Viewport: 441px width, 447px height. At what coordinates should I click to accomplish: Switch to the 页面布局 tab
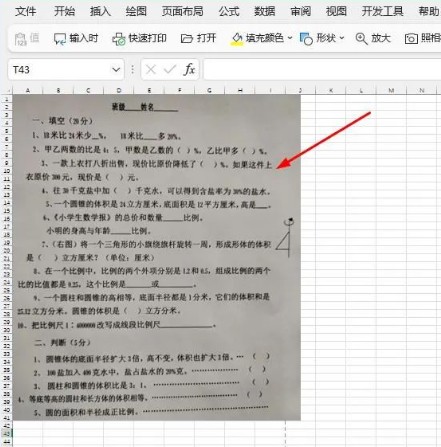tap(182, 11)
